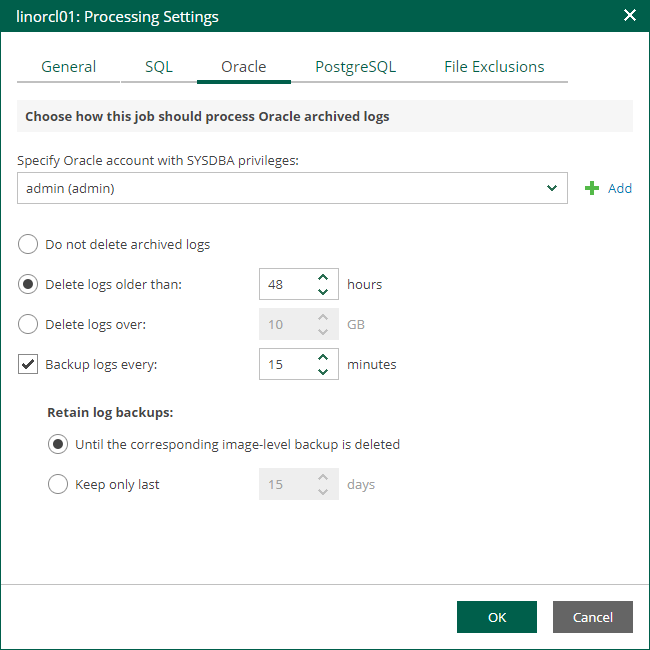Open the File Exclusions tab
Viewport: 650px width, 650px height.
pyautogui.click(x=494, y=67)
